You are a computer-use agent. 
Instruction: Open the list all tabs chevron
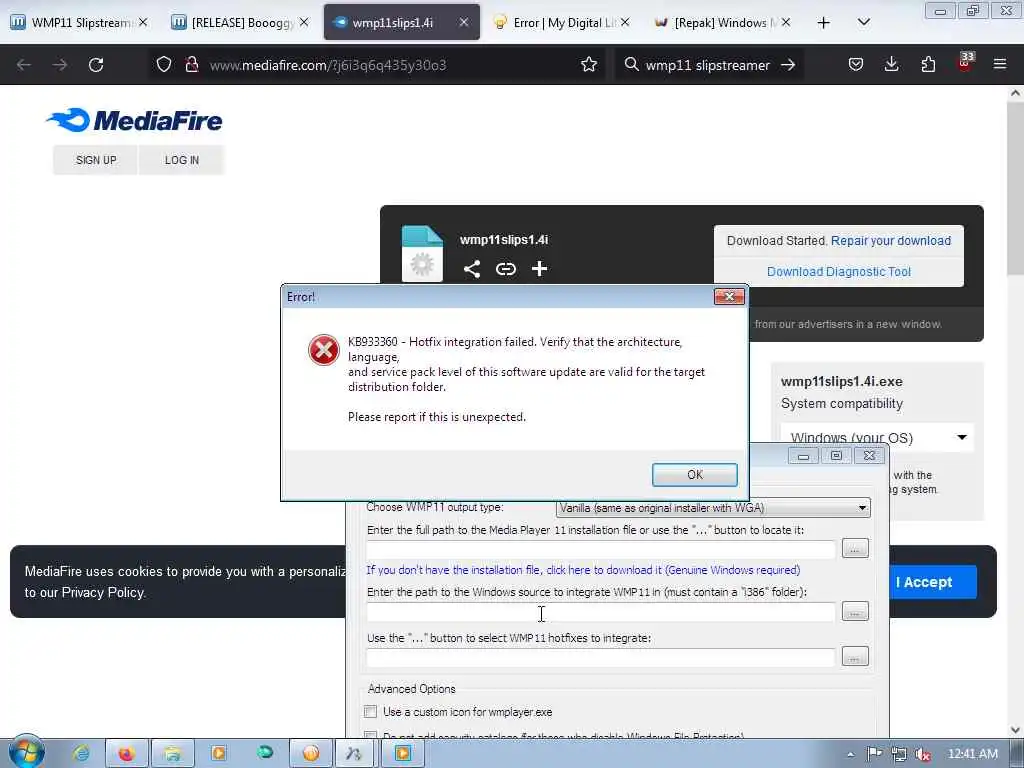point(863,23)
